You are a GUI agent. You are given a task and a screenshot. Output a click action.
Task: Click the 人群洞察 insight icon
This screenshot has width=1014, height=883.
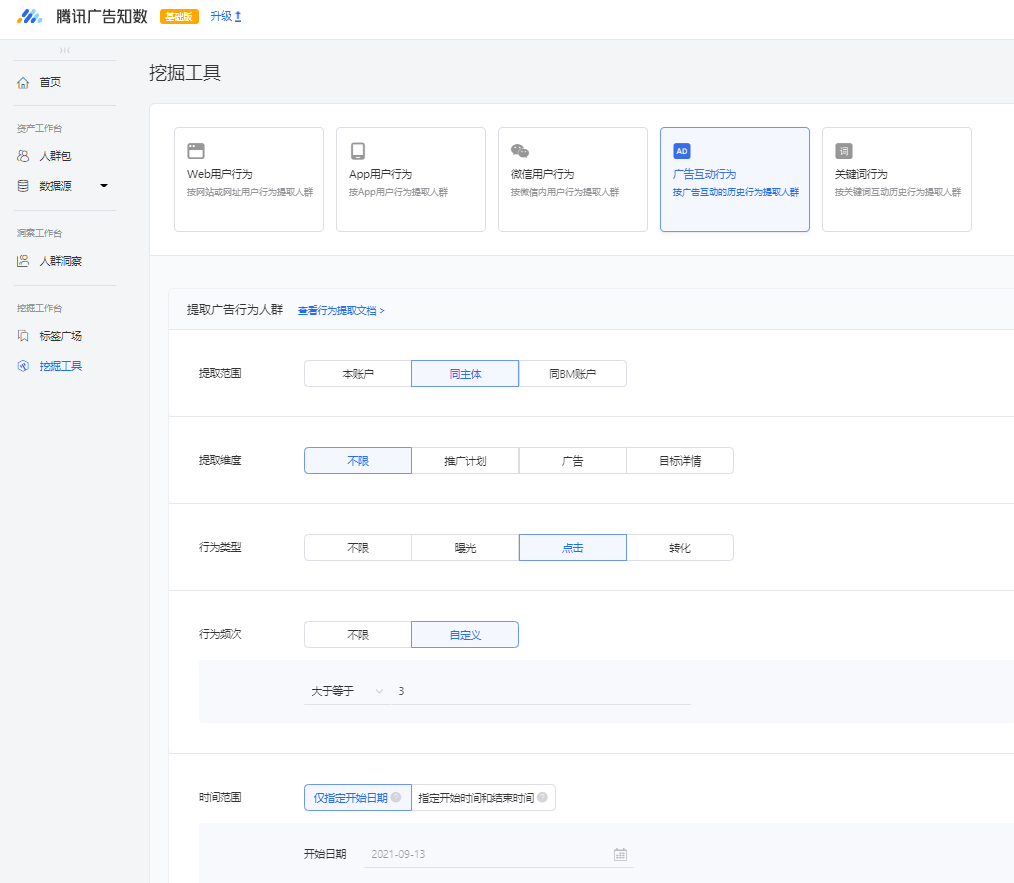coord(23,261)
